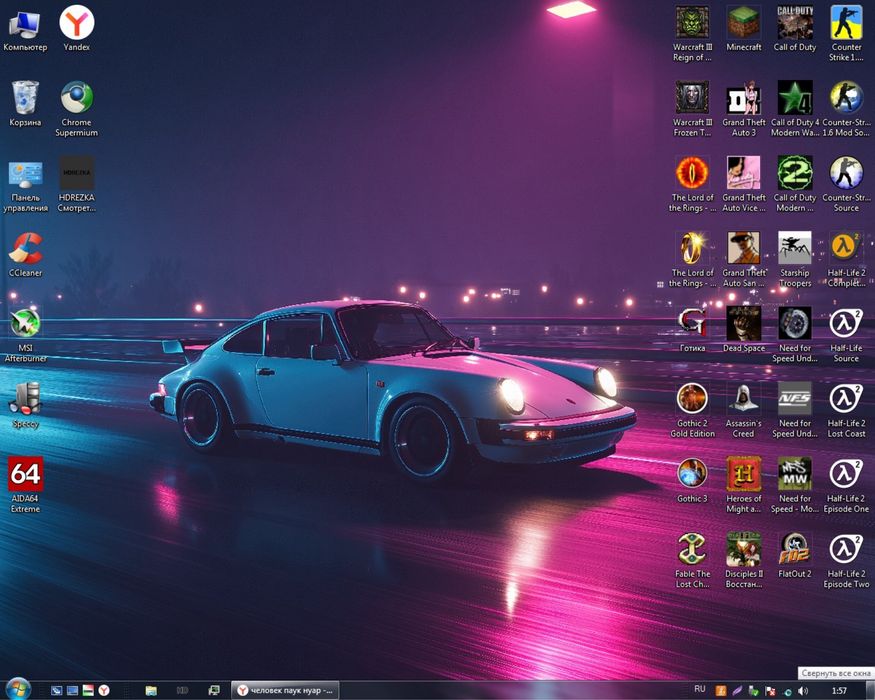The image size is (875, 700).
Task: Select the Half-Life 2 Lost Coast icon
Action: [x=846, y=410]
